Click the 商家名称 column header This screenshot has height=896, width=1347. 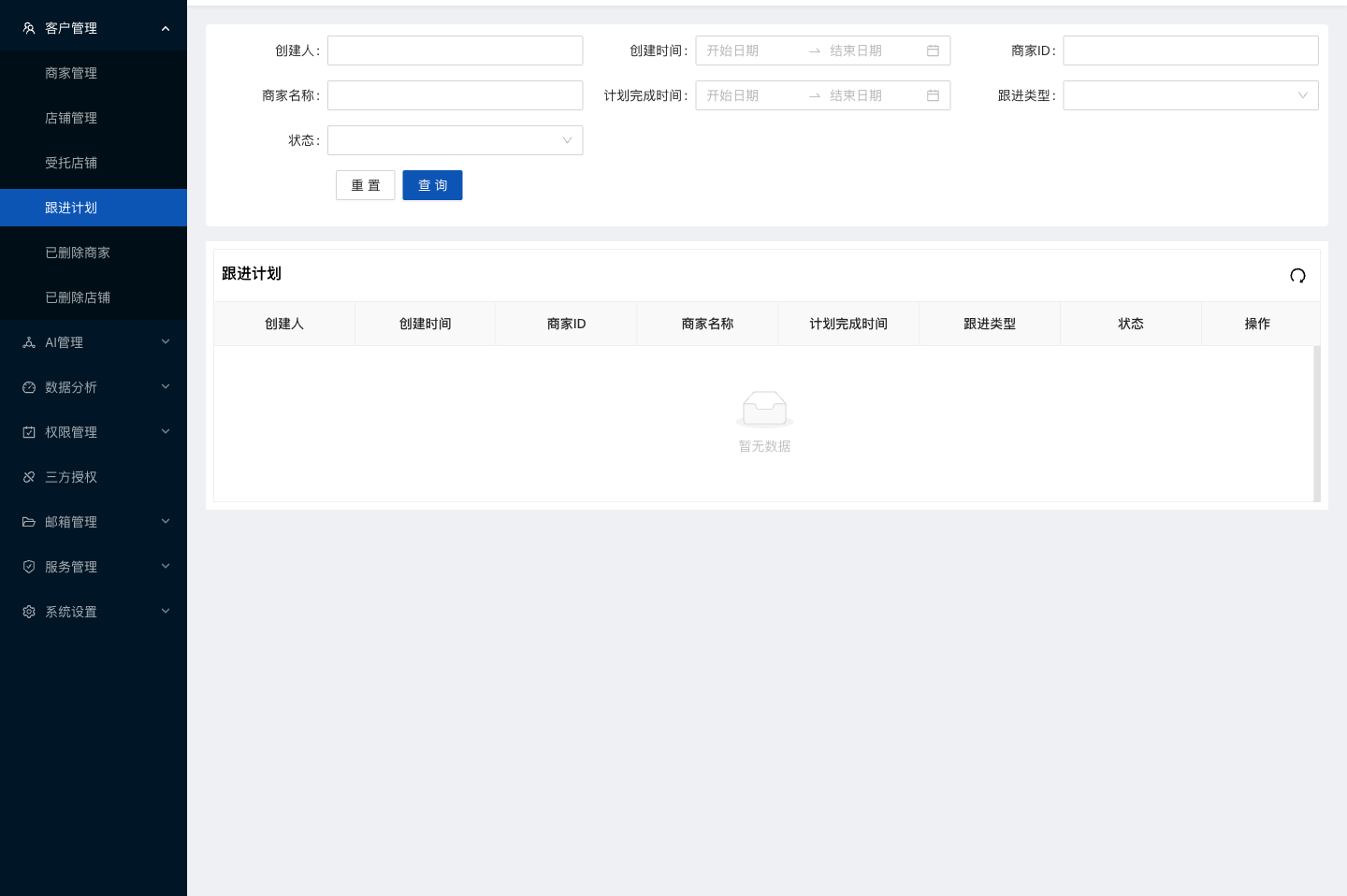(x=708, y=324)
